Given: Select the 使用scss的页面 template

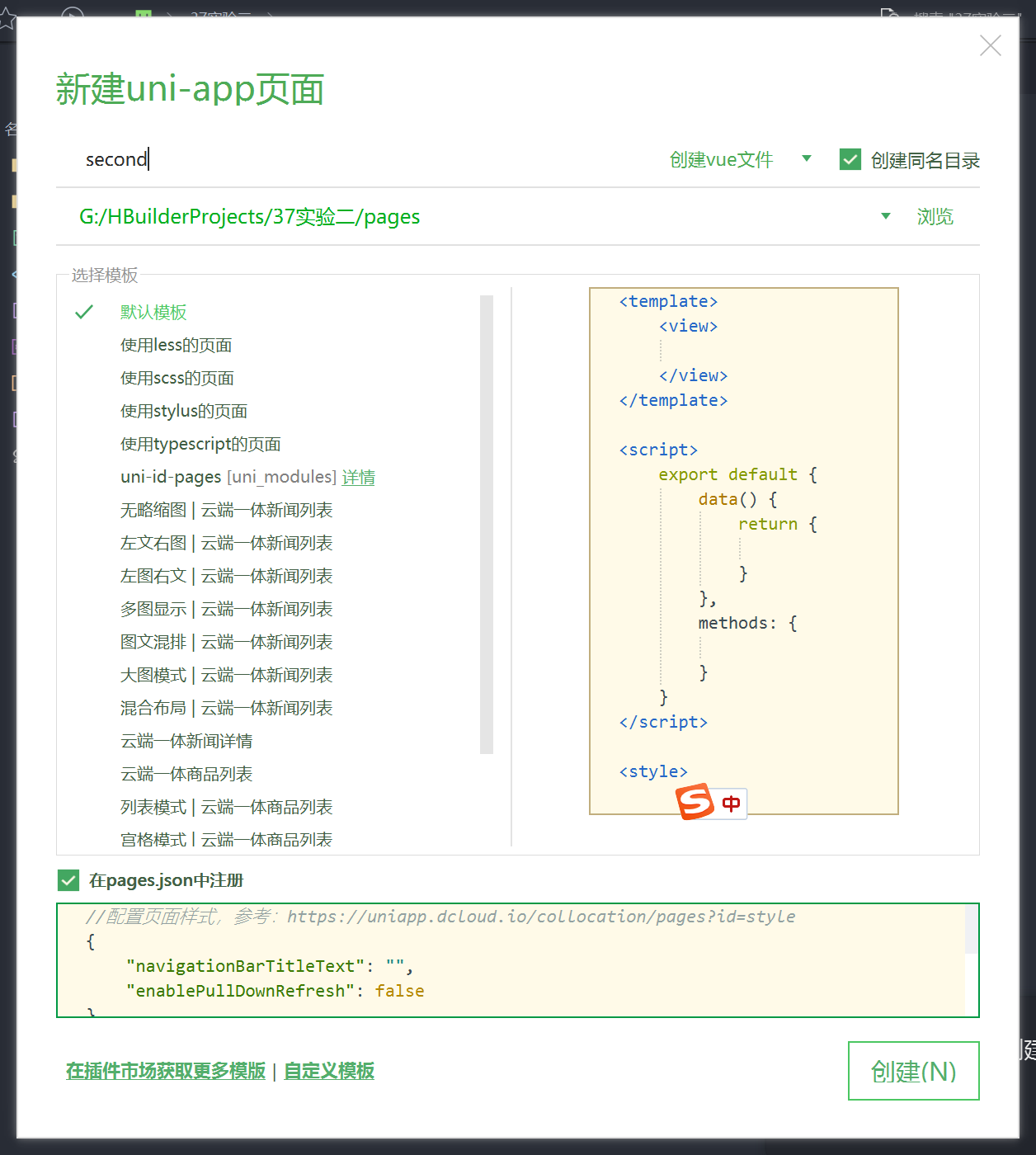Looking at the screenshot, I should tap(177, 378).
